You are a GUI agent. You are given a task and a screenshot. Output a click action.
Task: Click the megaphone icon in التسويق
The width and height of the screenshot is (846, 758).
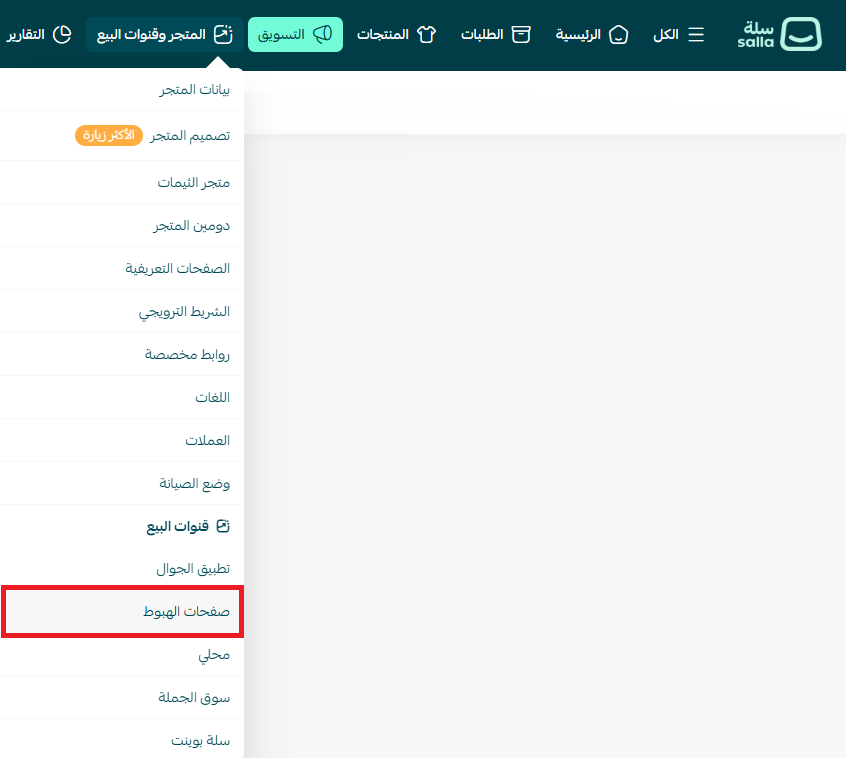323,35
